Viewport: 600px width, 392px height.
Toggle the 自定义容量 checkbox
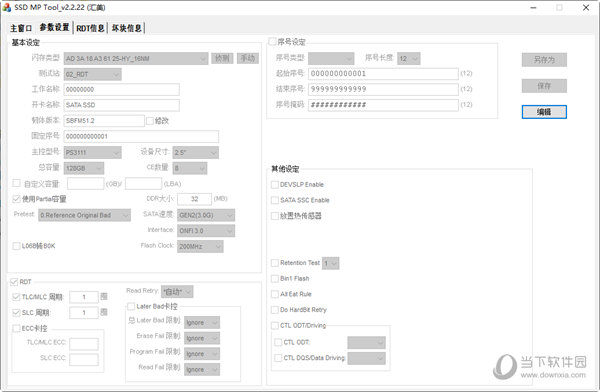point(16,183)
